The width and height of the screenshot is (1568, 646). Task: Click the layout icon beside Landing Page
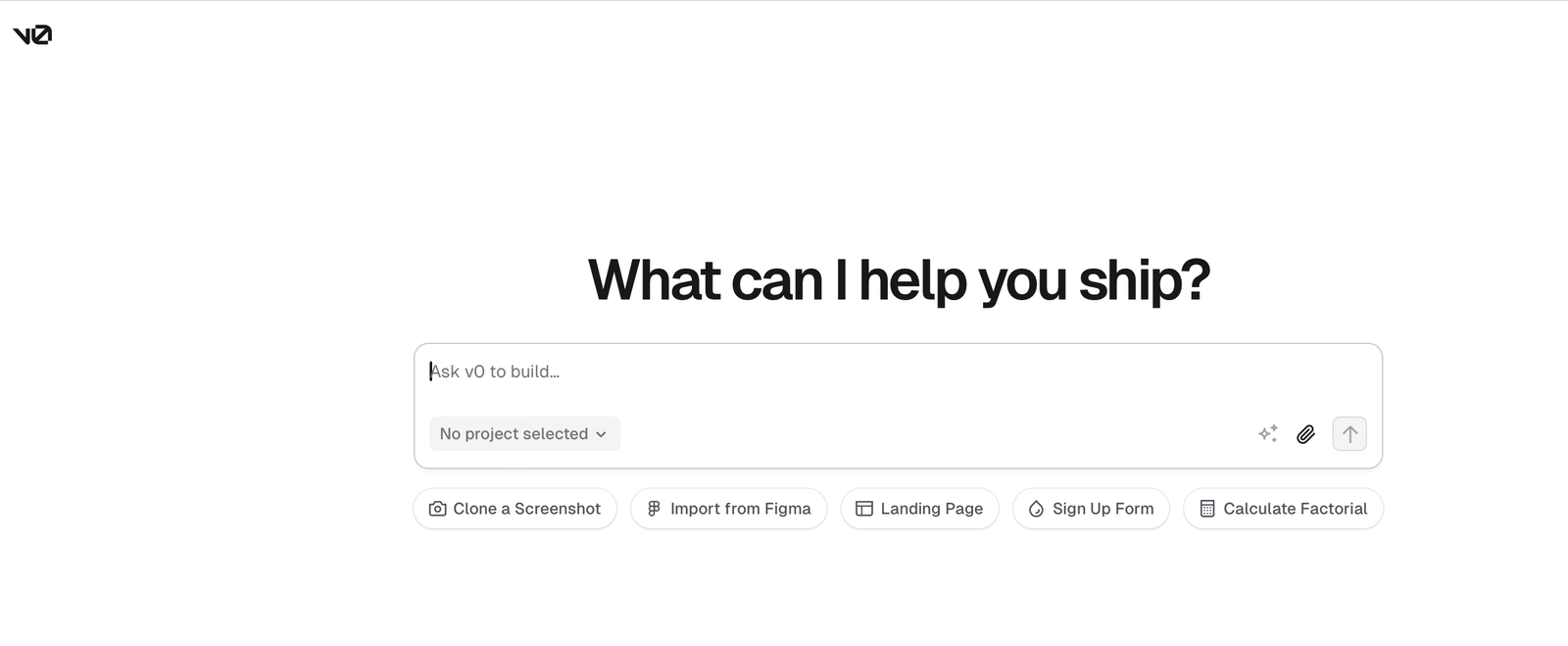coord(864,509)
